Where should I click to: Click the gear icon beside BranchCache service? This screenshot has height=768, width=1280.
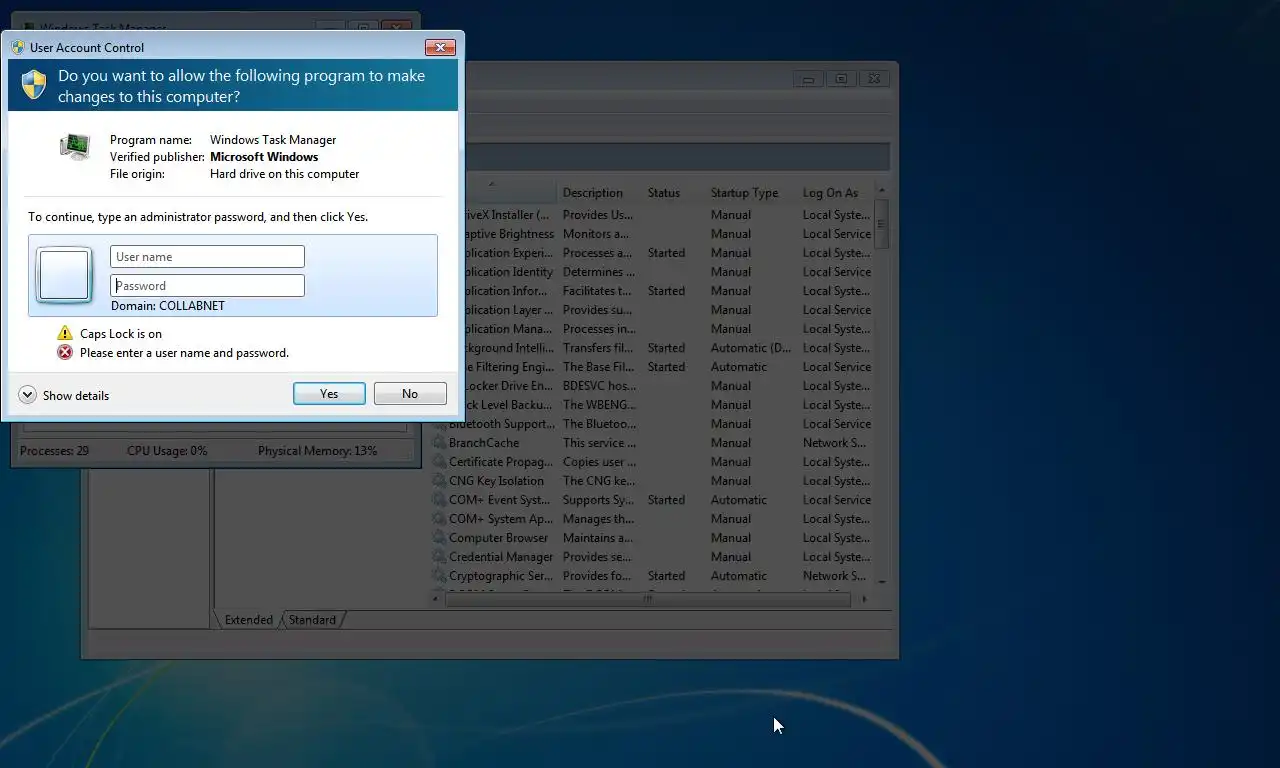pyautogui.click(x=439, y=443)
